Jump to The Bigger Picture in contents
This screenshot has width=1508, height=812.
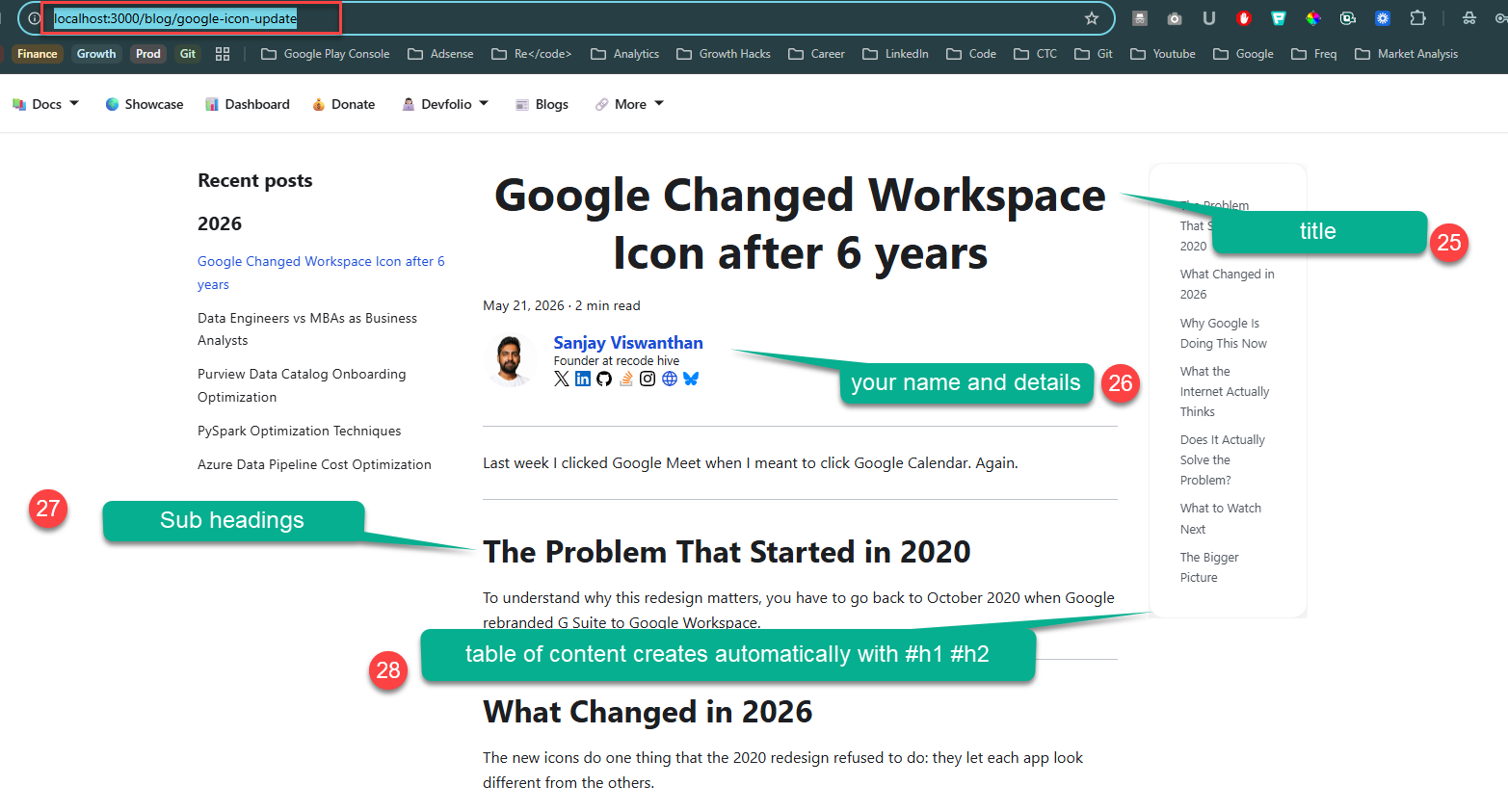[x=1209, y=567]
